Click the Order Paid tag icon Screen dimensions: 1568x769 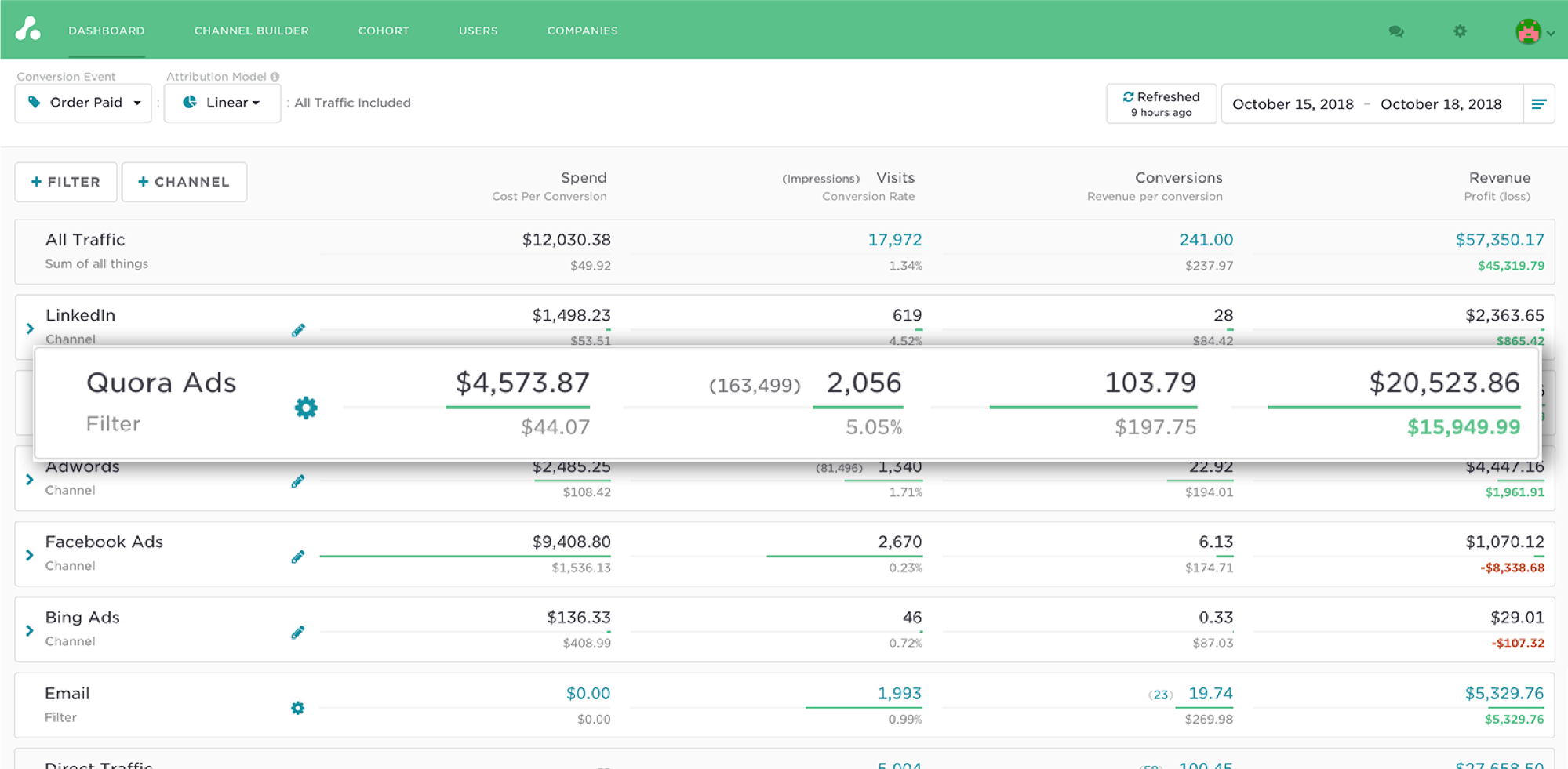coord(34,102)
